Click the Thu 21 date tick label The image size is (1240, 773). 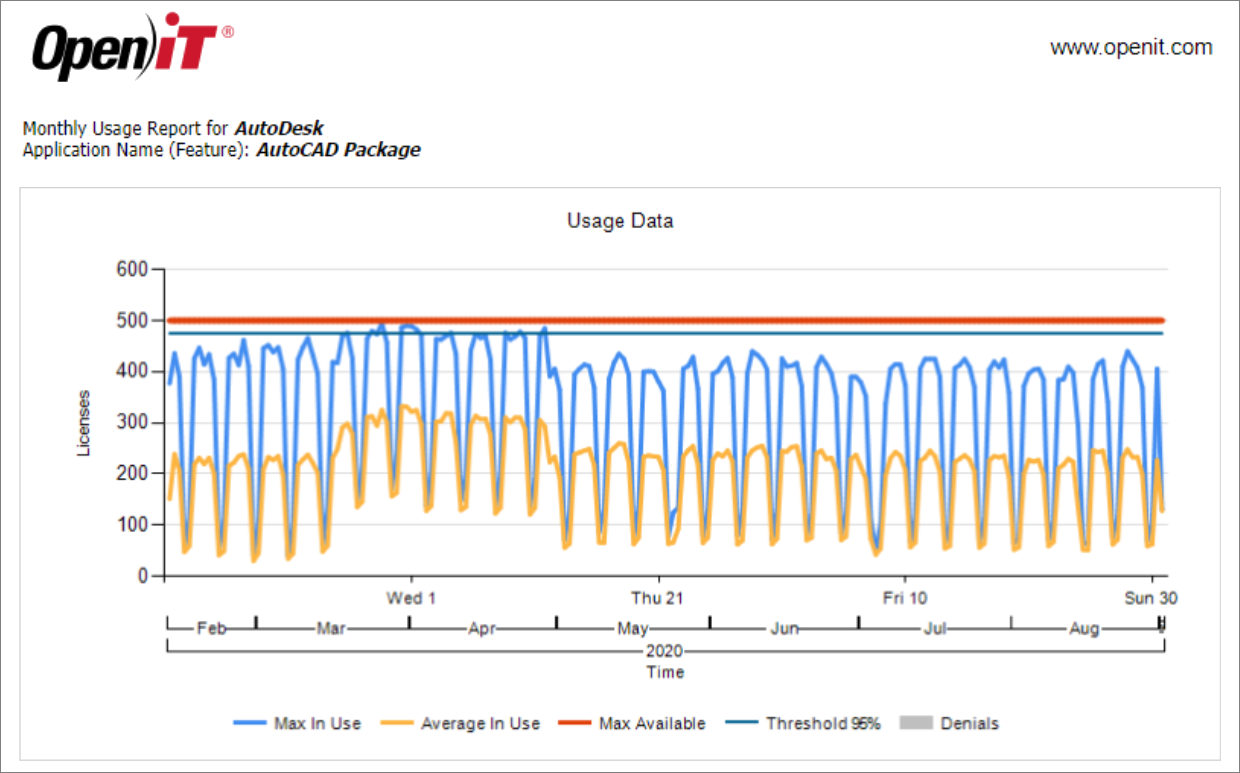click(656, 598)
